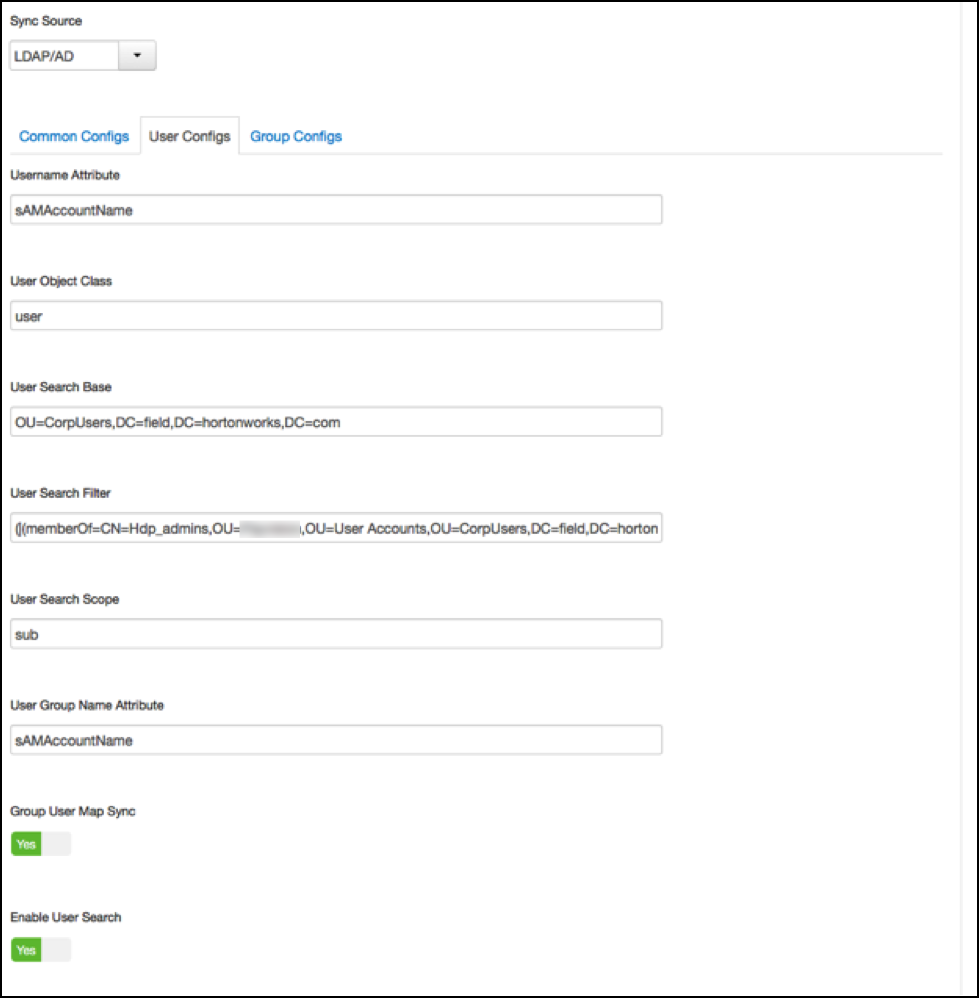Viewport: 979px width, 998px height.
Task: Click the Username Attribute label text
Action: pos(65,175)
